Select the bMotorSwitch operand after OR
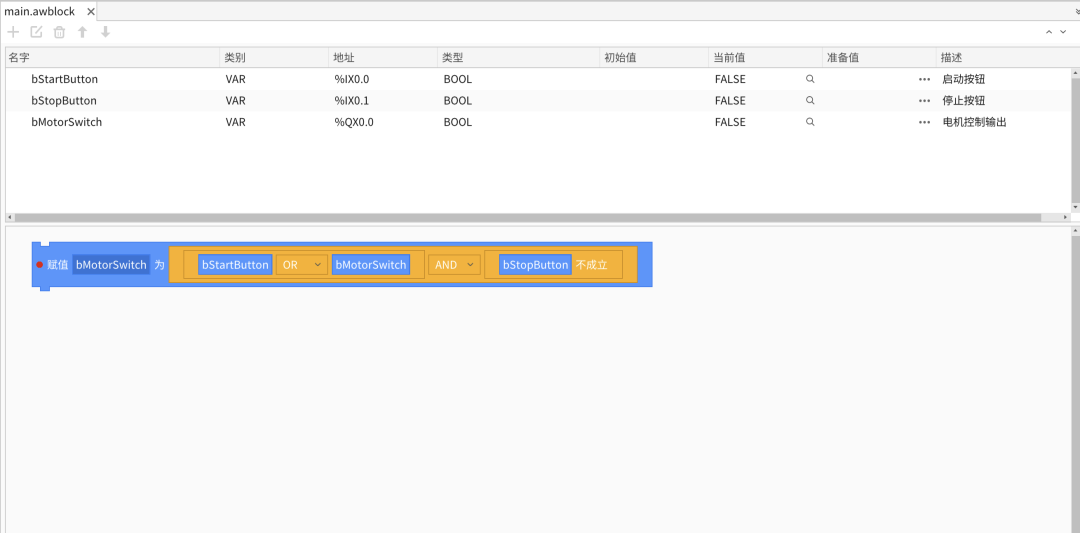Image resolution: width=1080 pixels, height=533 pixels. 371,264
